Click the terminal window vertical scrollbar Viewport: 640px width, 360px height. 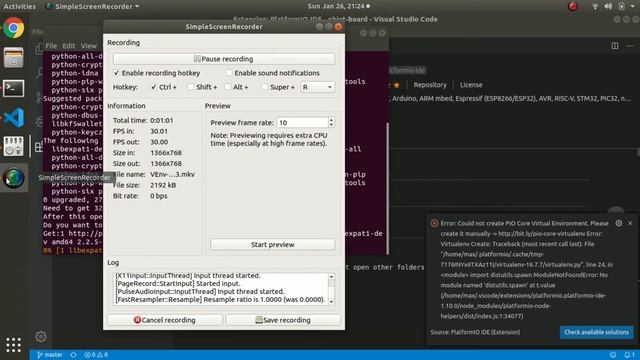tap(387, 188)
